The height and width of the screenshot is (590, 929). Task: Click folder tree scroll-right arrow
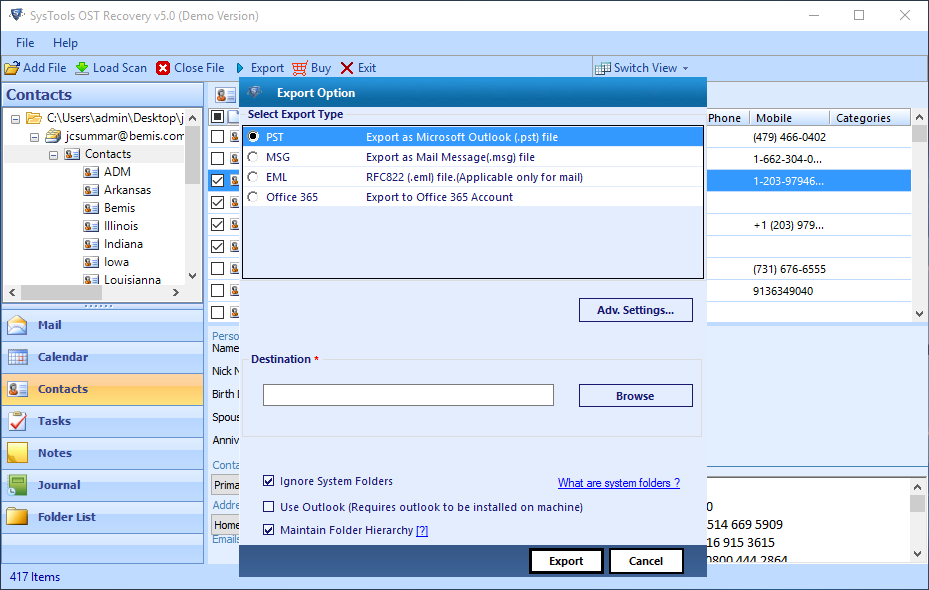pyautogui.click(x=175, y=292)
